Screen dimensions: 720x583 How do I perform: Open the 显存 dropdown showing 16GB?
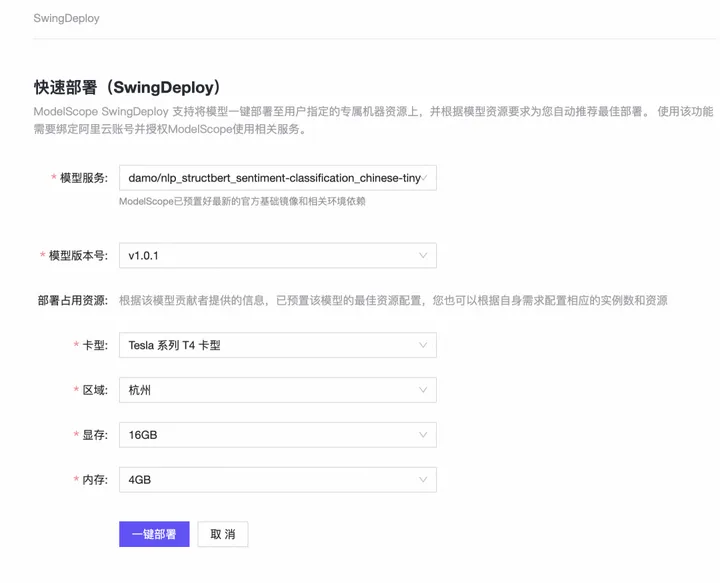(x=277, y=435)
